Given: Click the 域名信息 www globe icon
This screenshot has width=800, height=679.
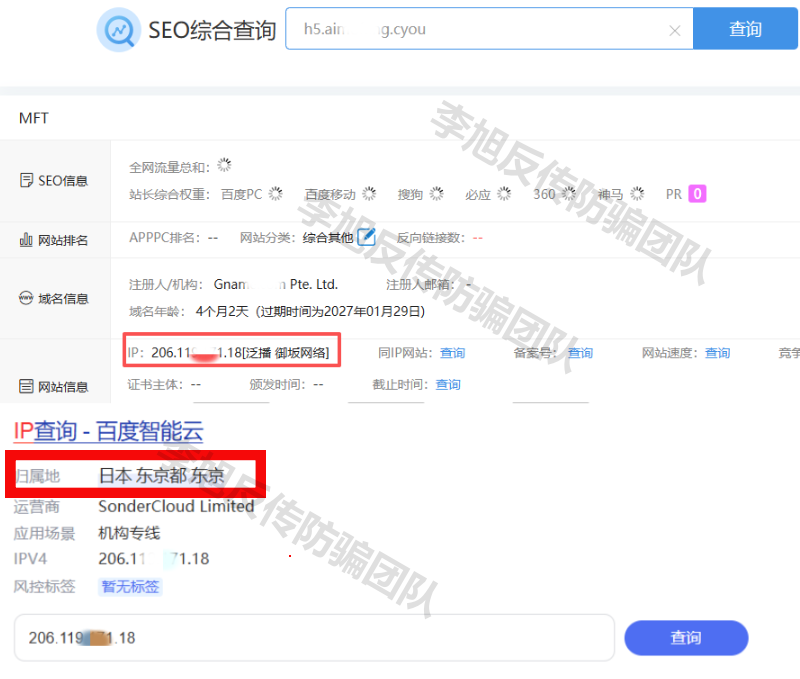Looking at the screenshot, I should 26,297.
